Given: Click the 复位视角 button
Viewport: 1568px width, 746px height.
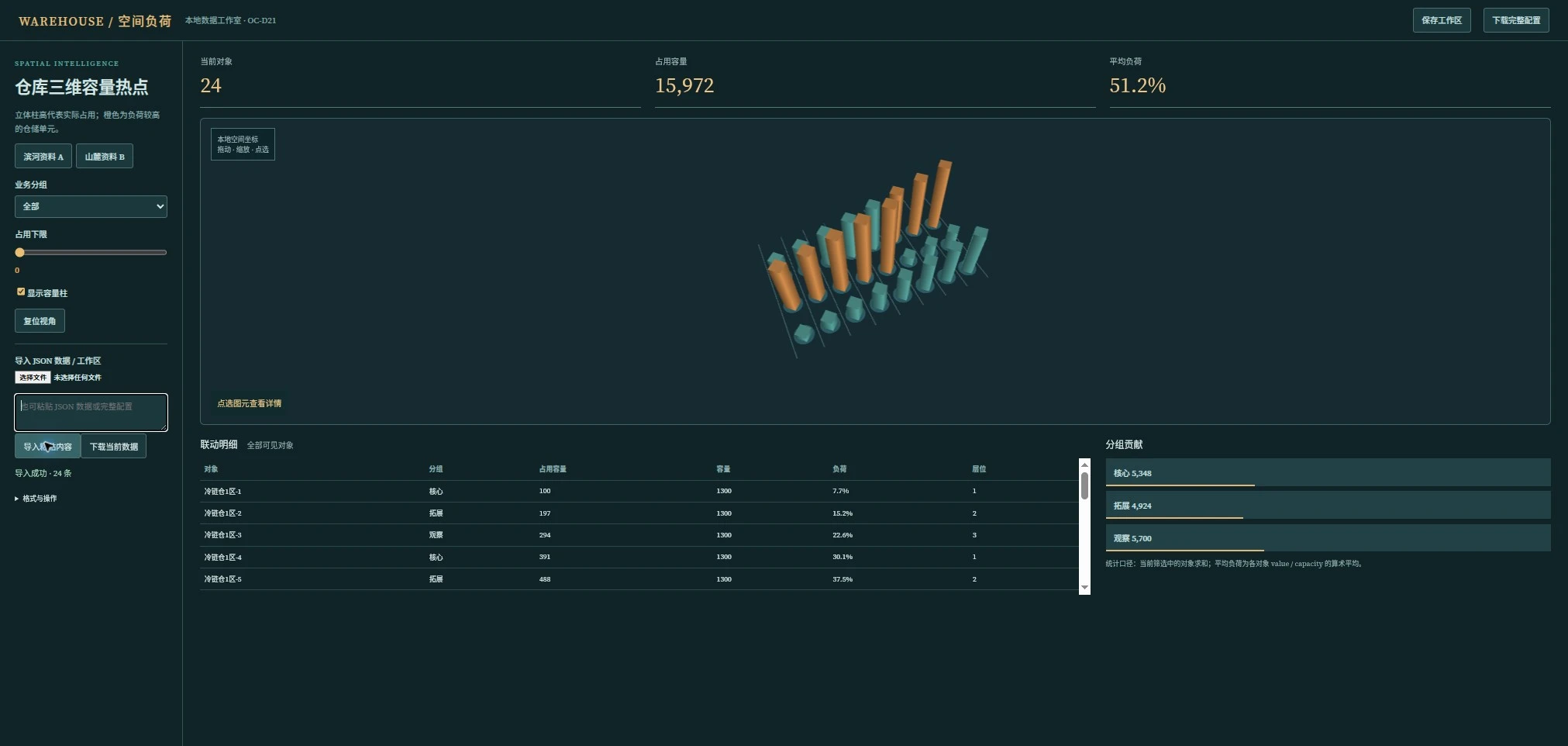Looking at the screenshot, I should [40, 320].
